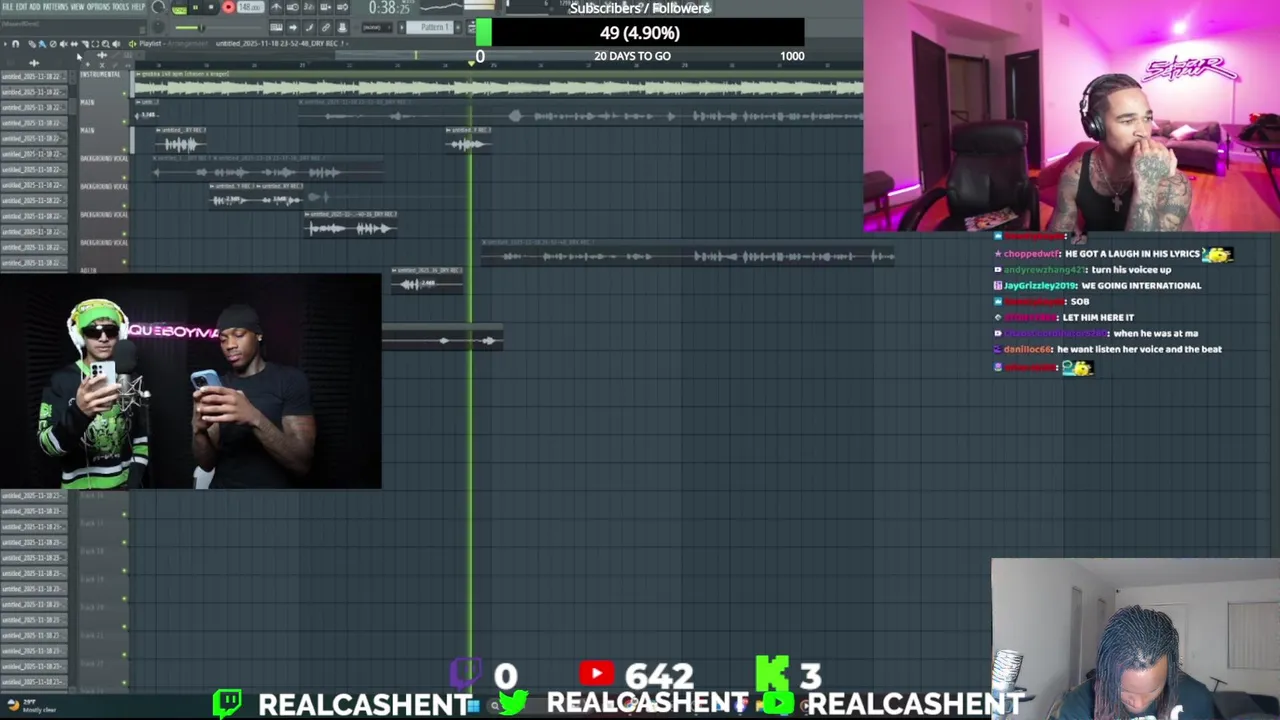Adjust the master pitch knob
This screenshot has width=1280, height=720.
coord(158,27)
